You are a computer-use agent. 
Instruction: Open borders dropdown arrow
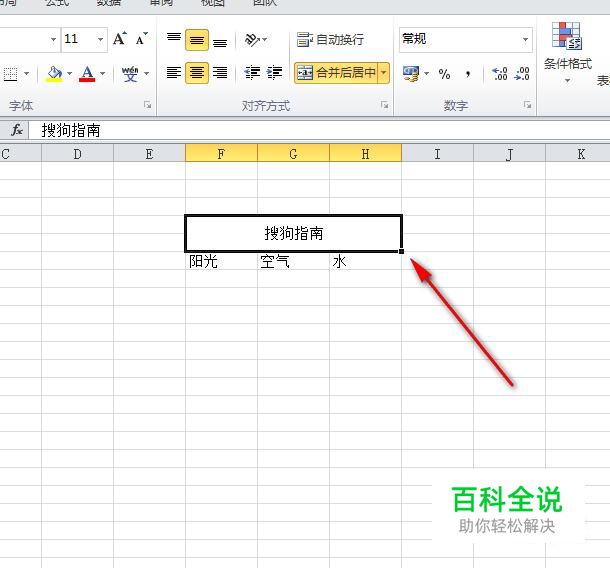pos(26,74)
